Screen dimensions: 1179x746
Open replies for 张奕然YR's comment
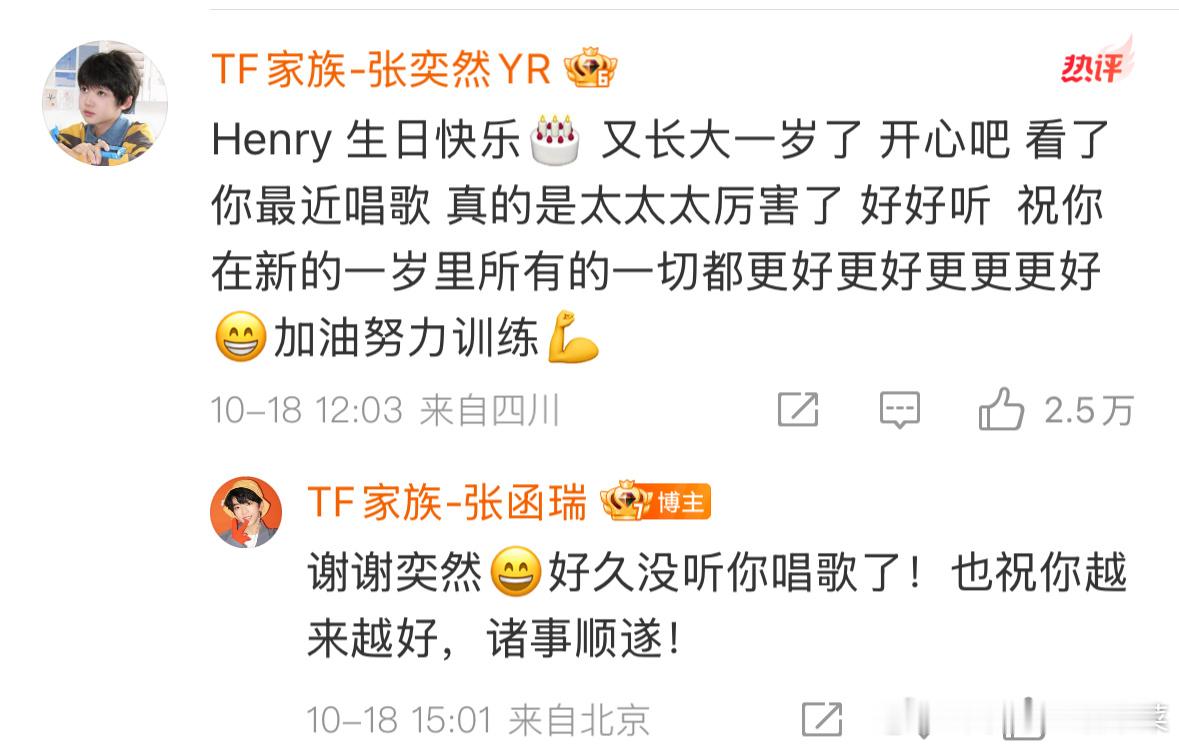(x=899, y=411)
